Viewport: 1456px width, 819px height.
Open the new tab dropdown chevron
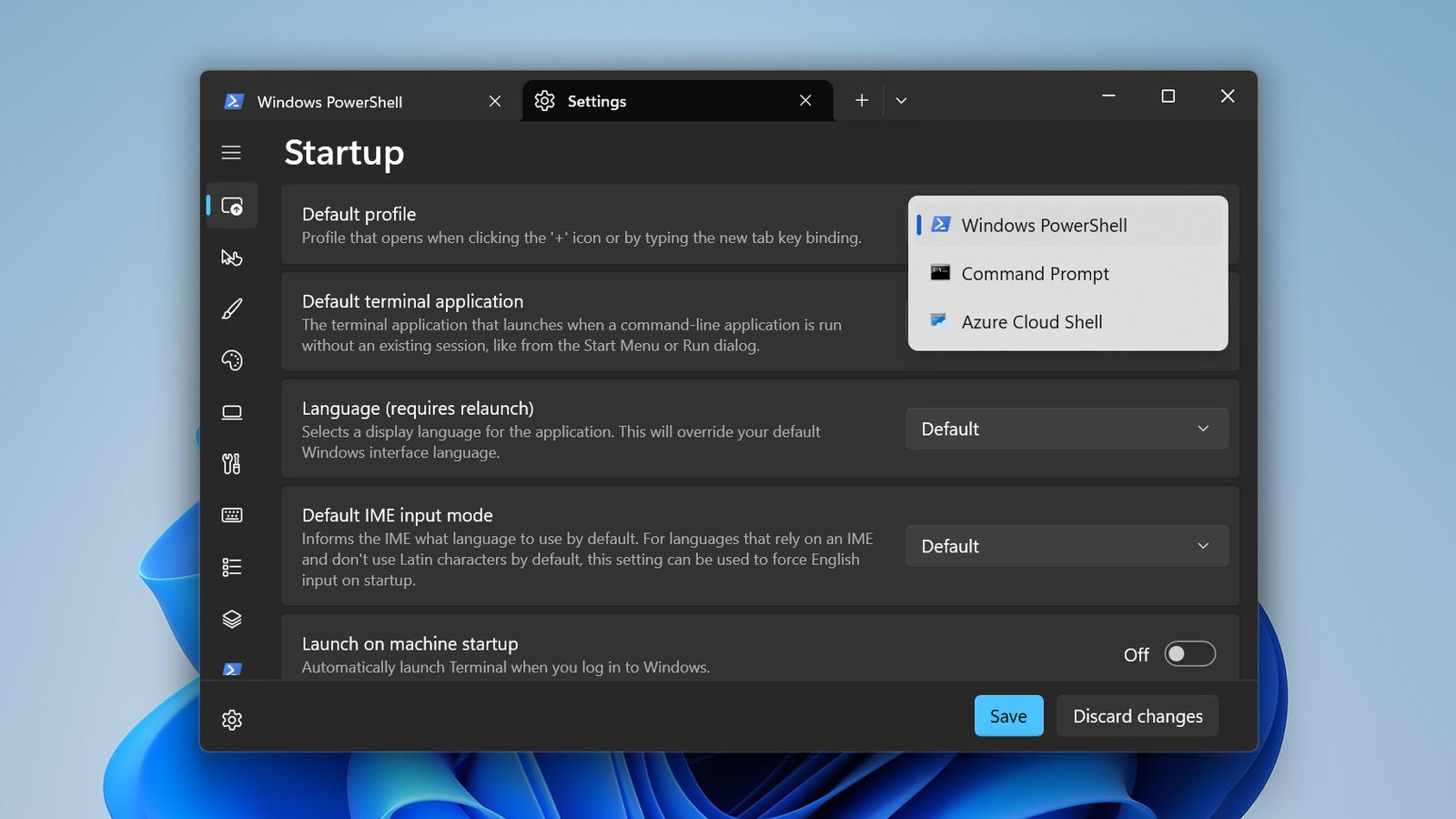point(901,100)
